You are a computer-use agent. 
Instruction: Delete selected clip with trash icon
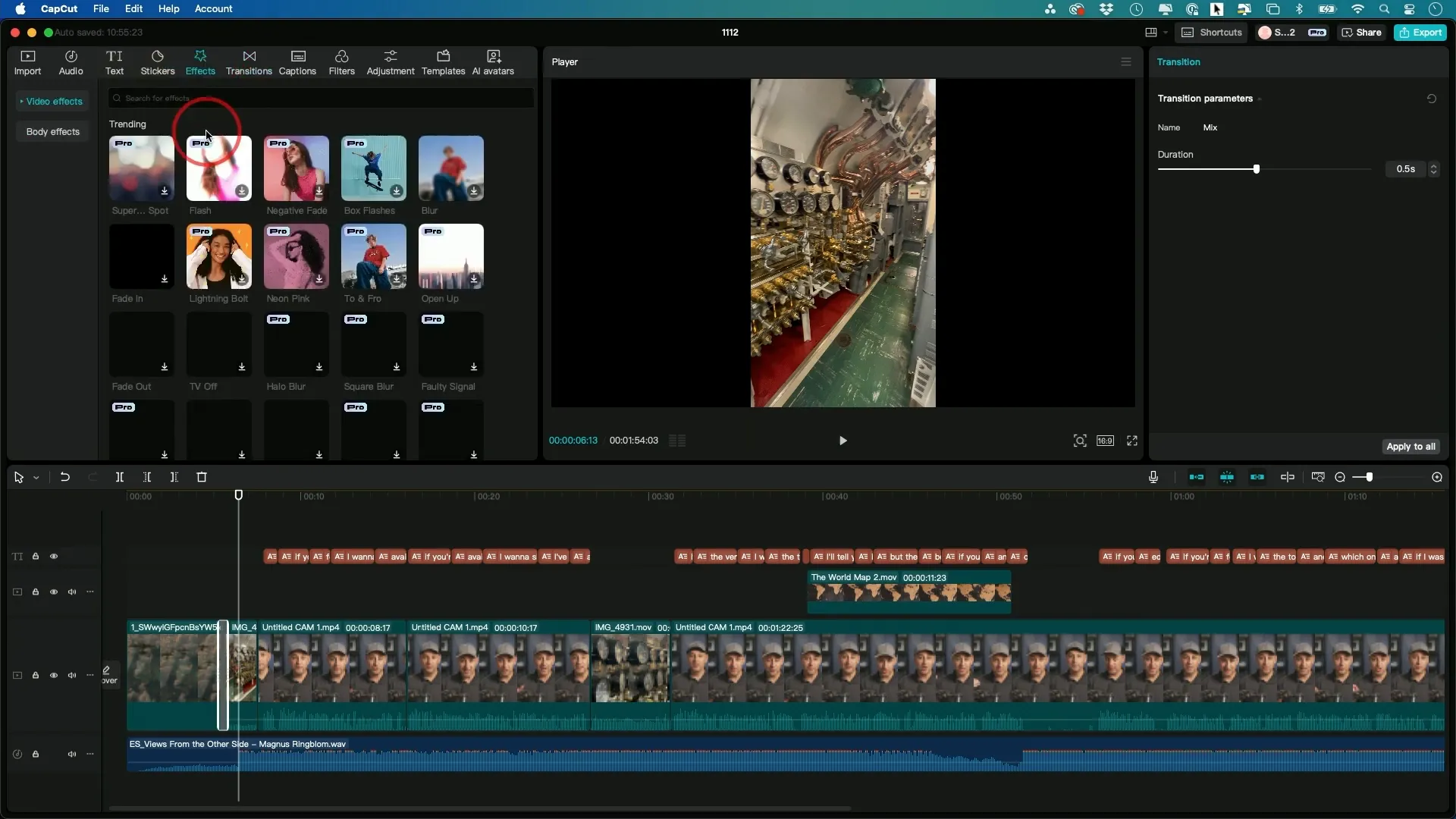tap(202, 477)
